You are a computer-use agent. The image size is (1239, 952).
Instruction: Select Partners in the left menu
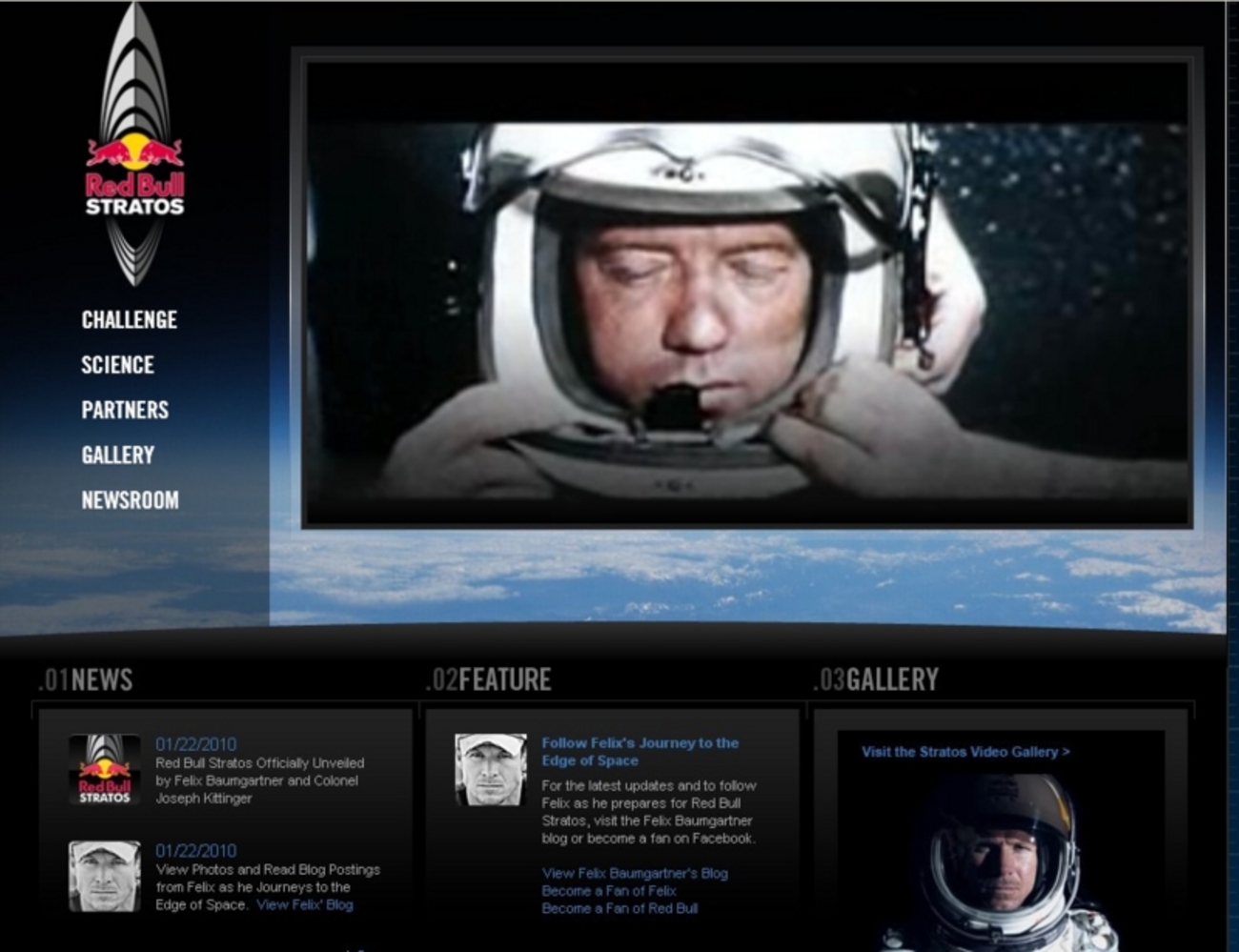tap(125, 410)
